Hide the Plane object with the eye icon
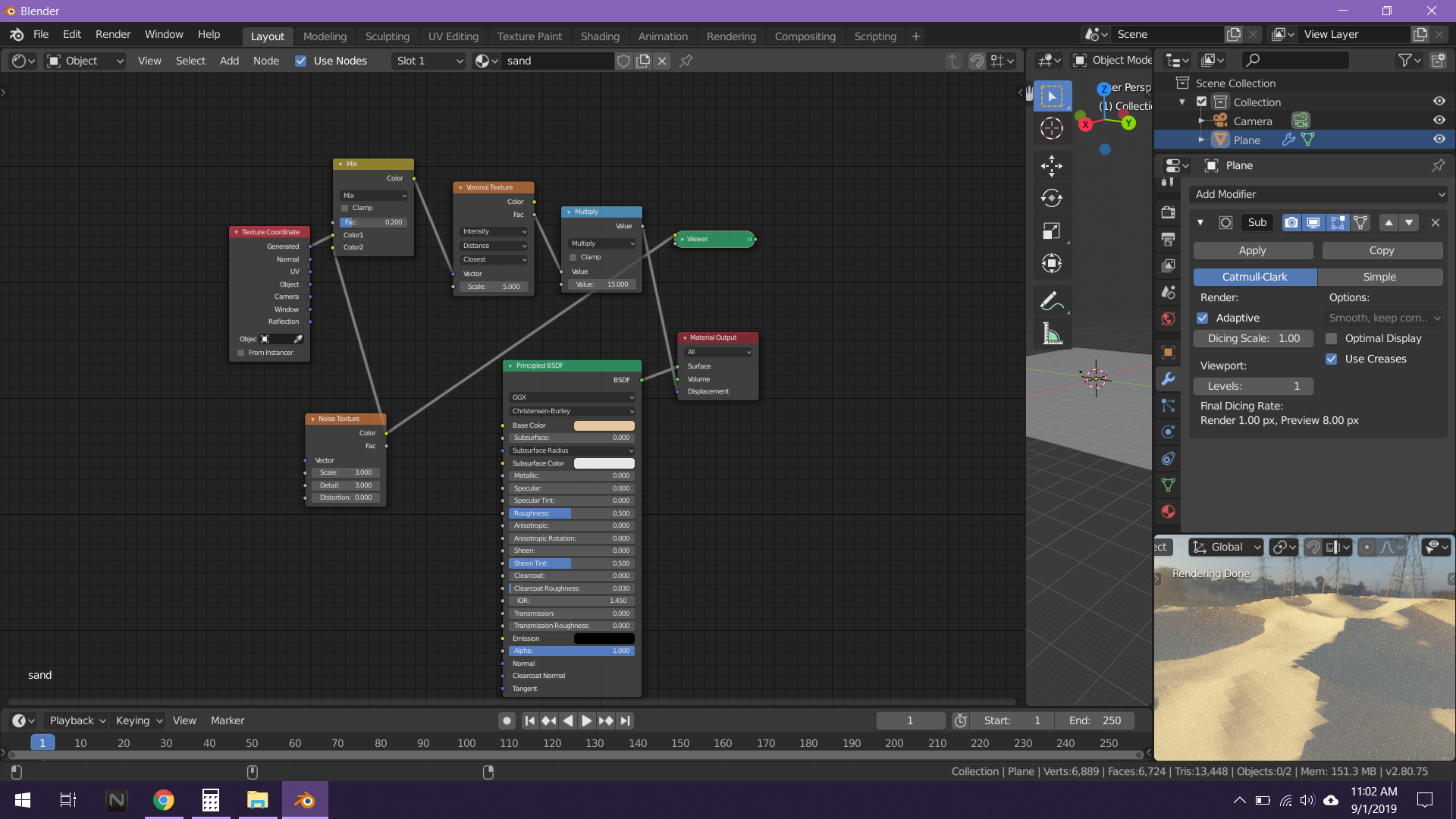Screen dimensions: 1456x819 tap(1439, 140)
